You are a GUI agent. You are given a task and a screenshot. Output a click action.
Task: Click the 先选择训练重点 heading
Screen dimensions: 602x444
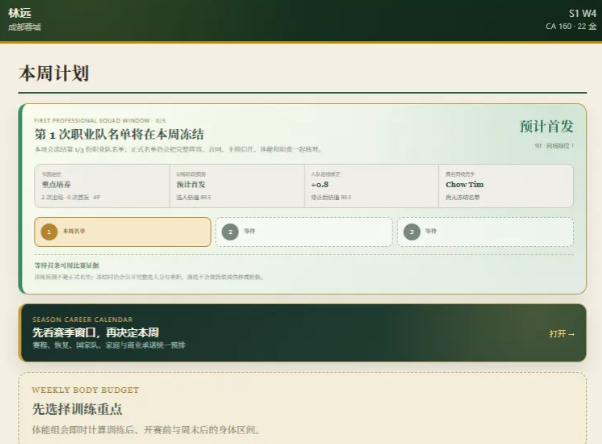(x=77, y=409)
